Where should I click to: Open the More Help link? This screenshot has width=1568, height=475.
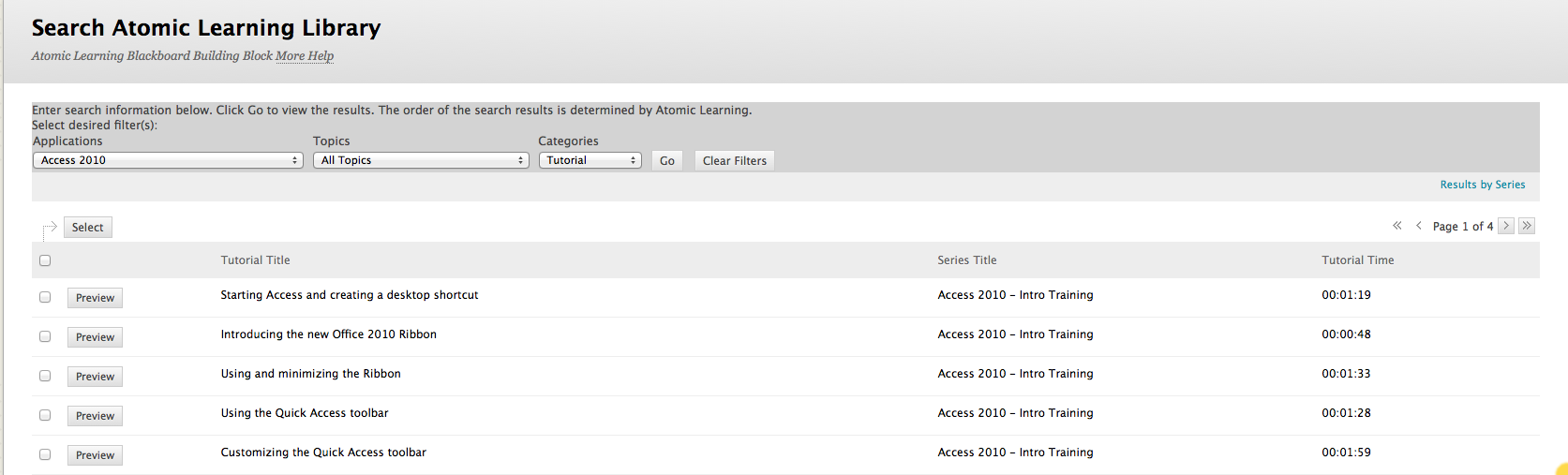pos(305,56)
